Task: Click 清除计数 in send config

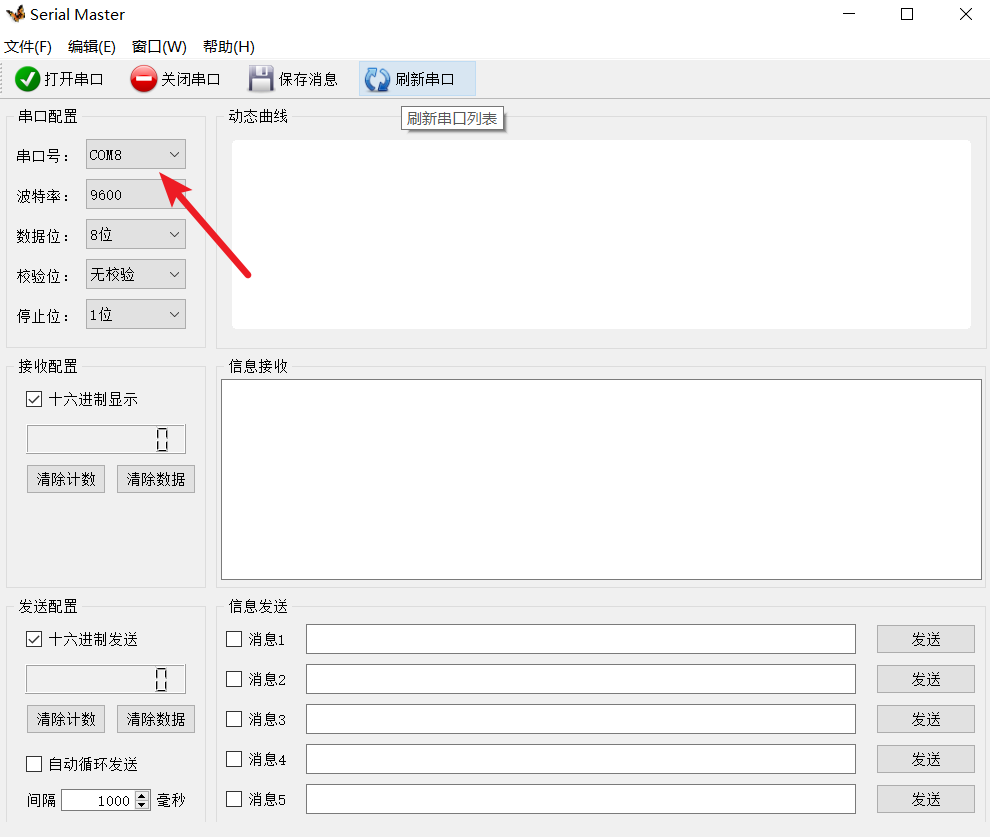Action: pos(66,719)
